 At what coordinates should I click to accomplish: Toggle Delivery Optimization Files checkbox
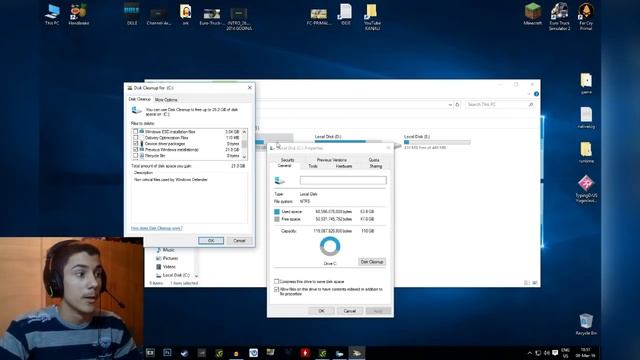click(136, 138)
